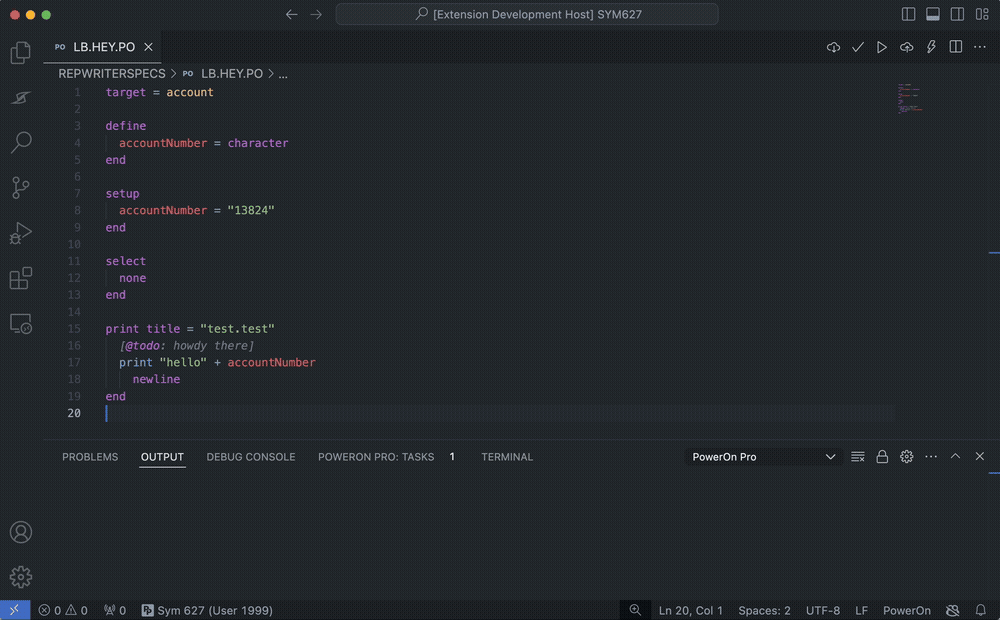This screenshot has height=620, width=1000.
Task: Toggle the primary sidebar layout button
Action: (908, 15)
